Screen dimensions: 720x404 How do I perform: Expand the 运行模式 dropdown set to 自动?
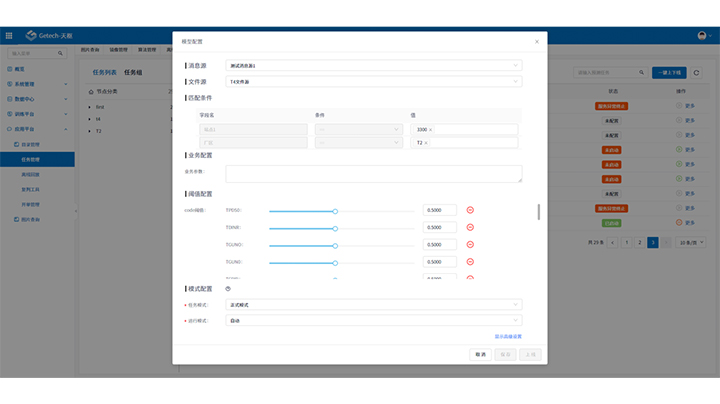(x=374, y=320)
